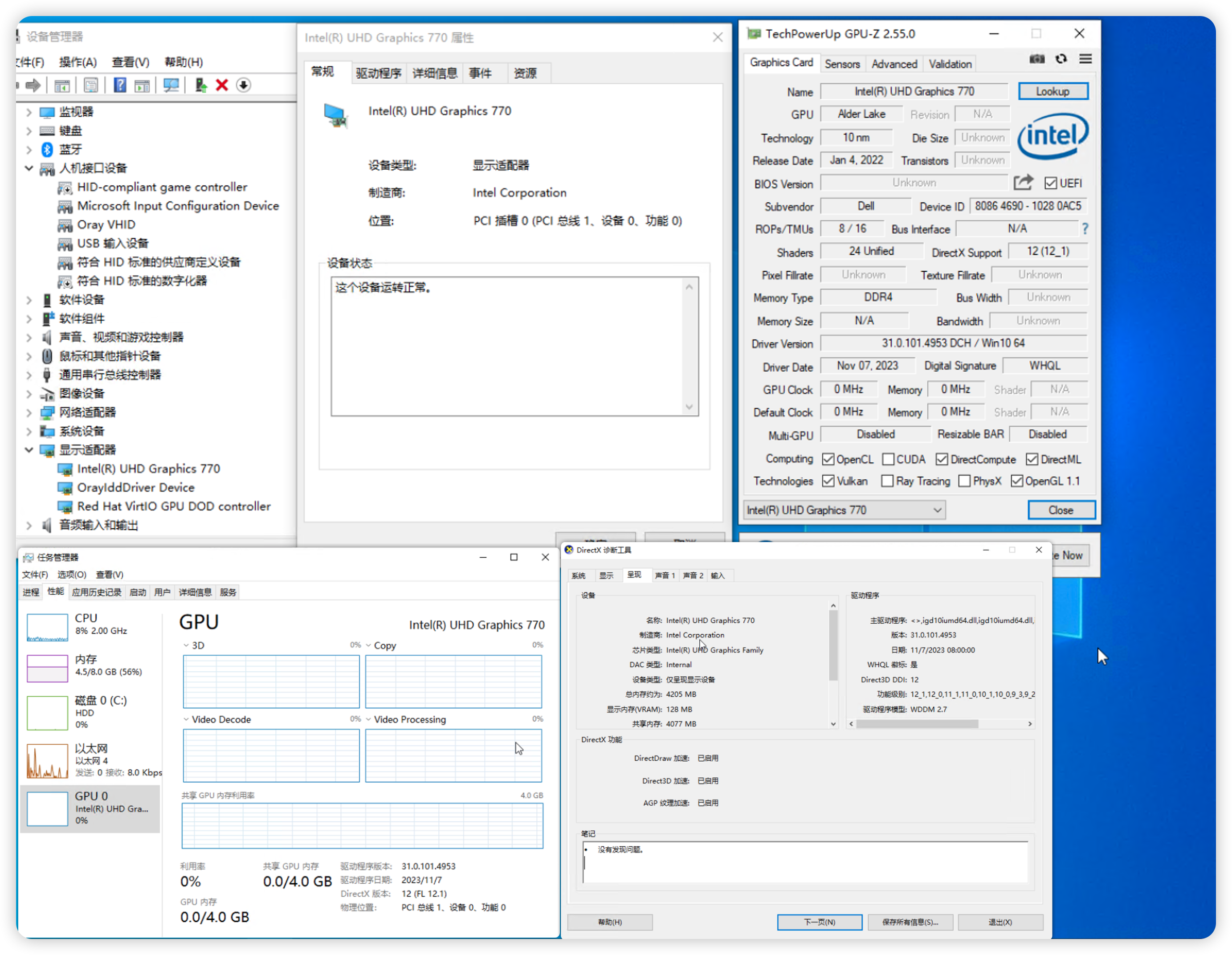This screenshot has width=1232, height=955.
Task: Open 应用历史记录 tab in Task Manager
Action: coord(97,592)
